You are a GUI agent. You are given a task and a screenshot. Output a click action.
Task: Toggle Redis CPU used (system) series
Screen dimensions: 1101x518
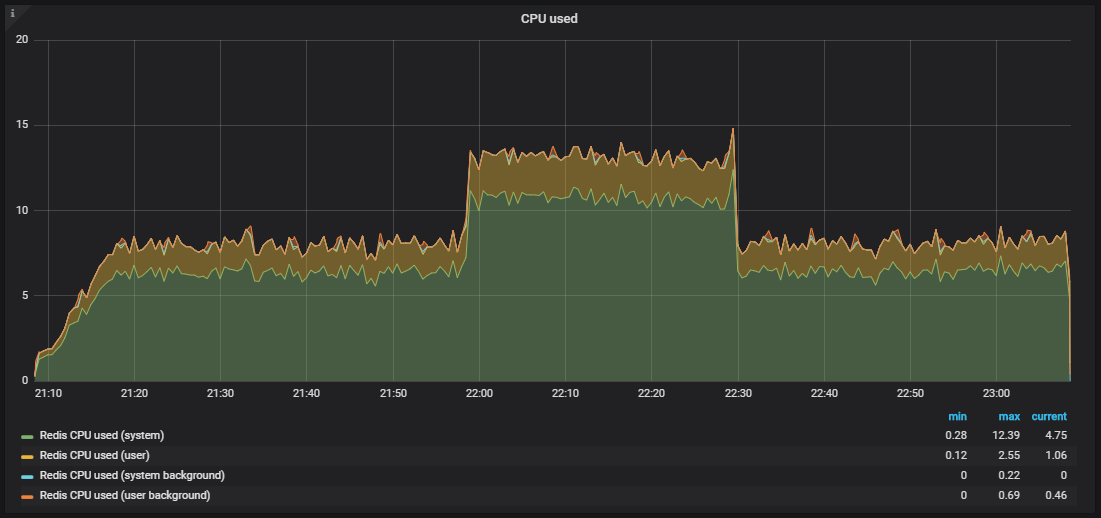[x=102, y=435]
